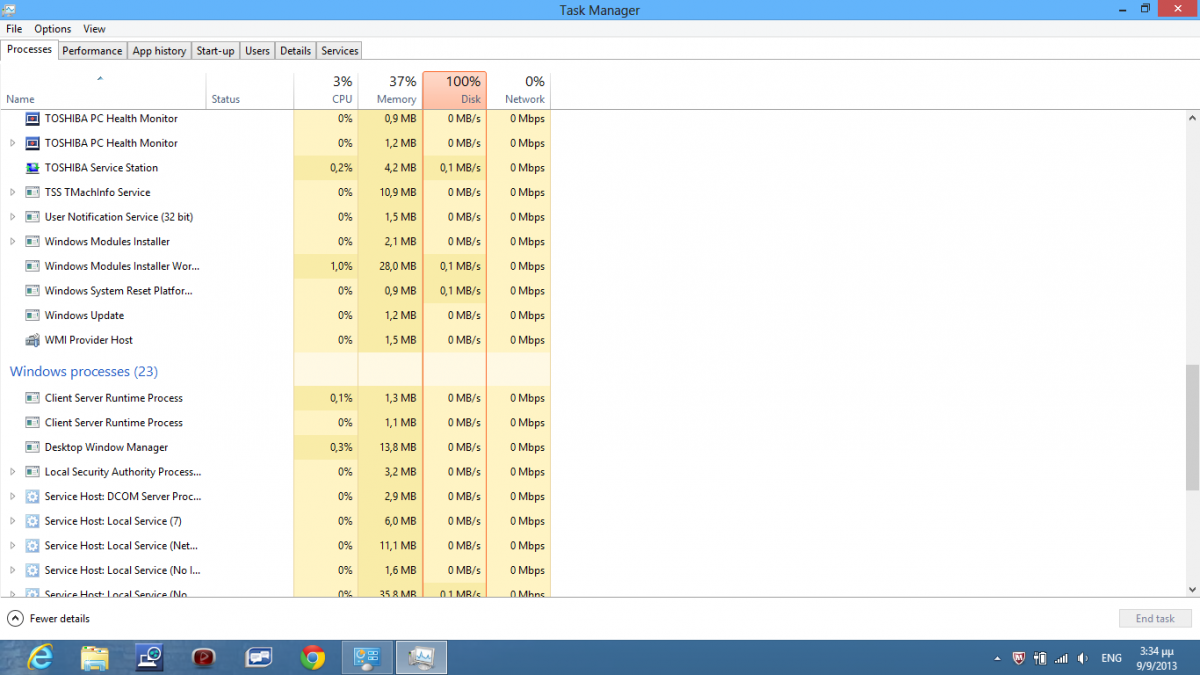Image resolution: width=1200 pixels, height=675 pixels.
Task: Click the battery power tray icon
Action: (x=1040, y=658)
